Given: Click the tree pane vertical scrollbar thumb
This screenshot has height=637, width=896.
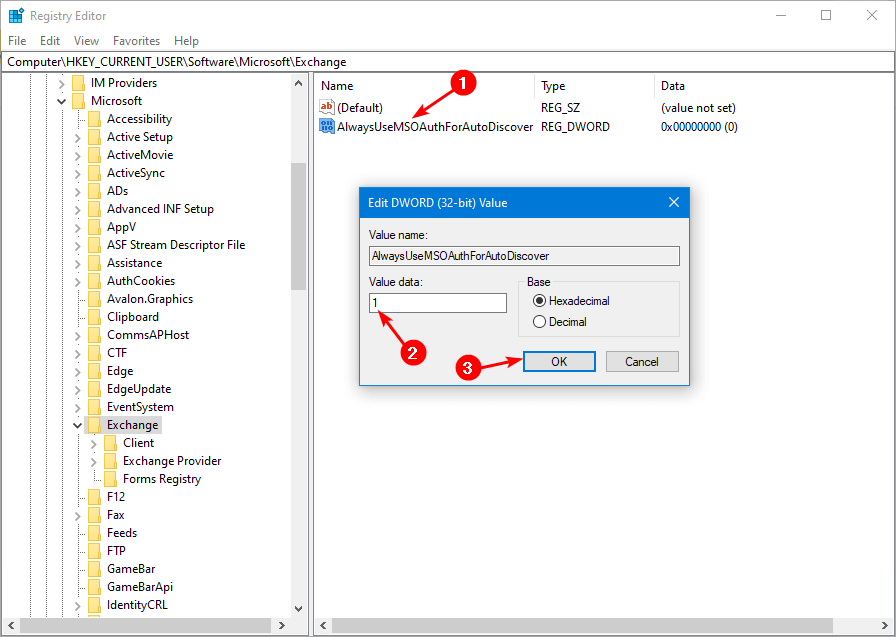Looking at the screenshot, I should click(x=298, y=226).
